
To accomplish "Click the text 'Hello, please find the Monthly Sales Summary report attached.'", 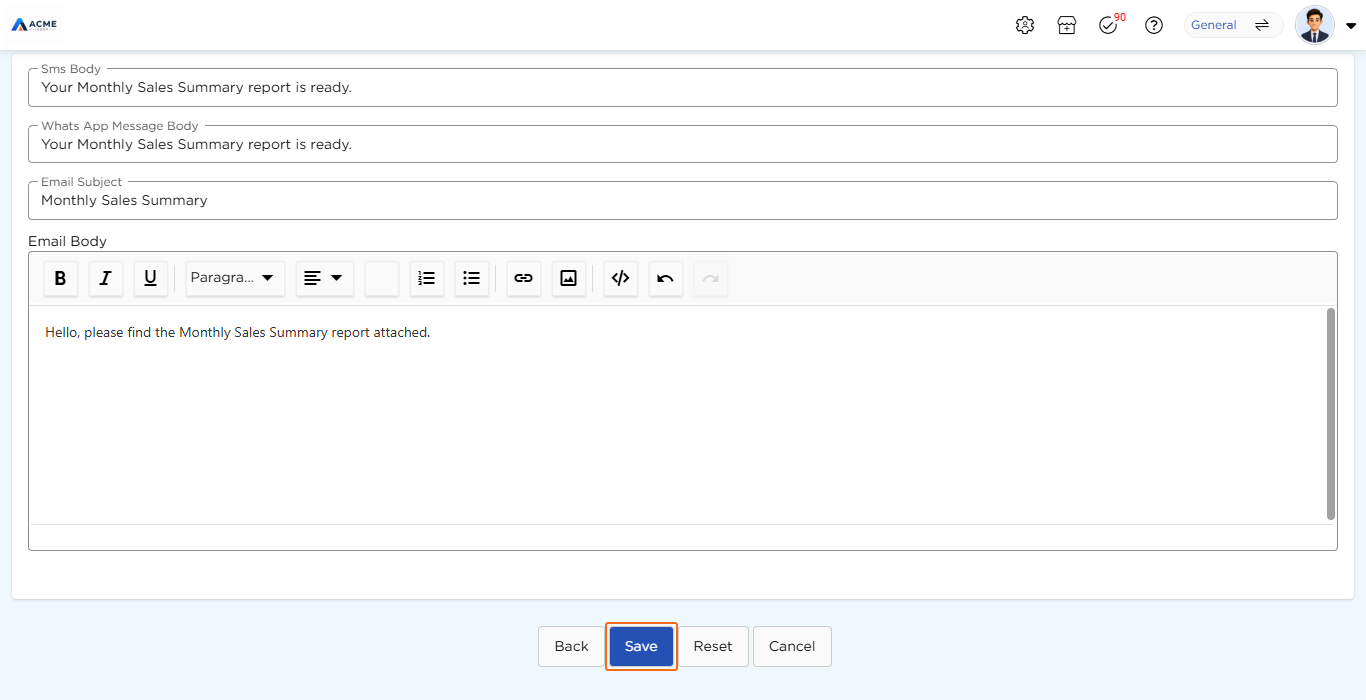I will (x=237, y=332).
